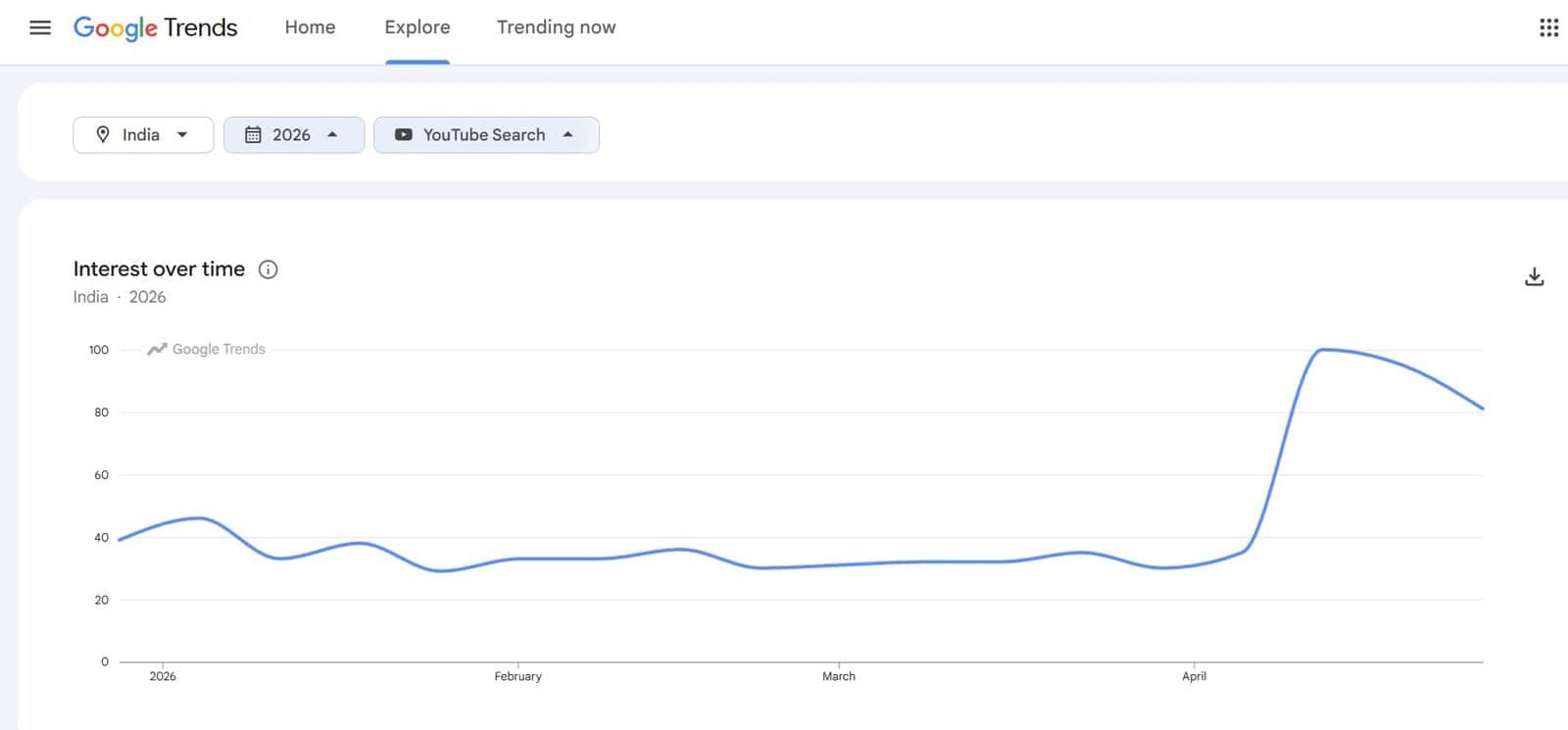Click the 60 value on the y-axis

(x=102, y=475)
